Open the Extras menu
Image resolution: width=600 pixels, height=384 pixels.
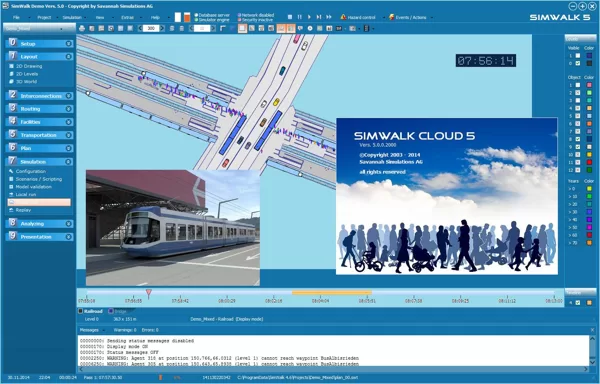[127, 18]
